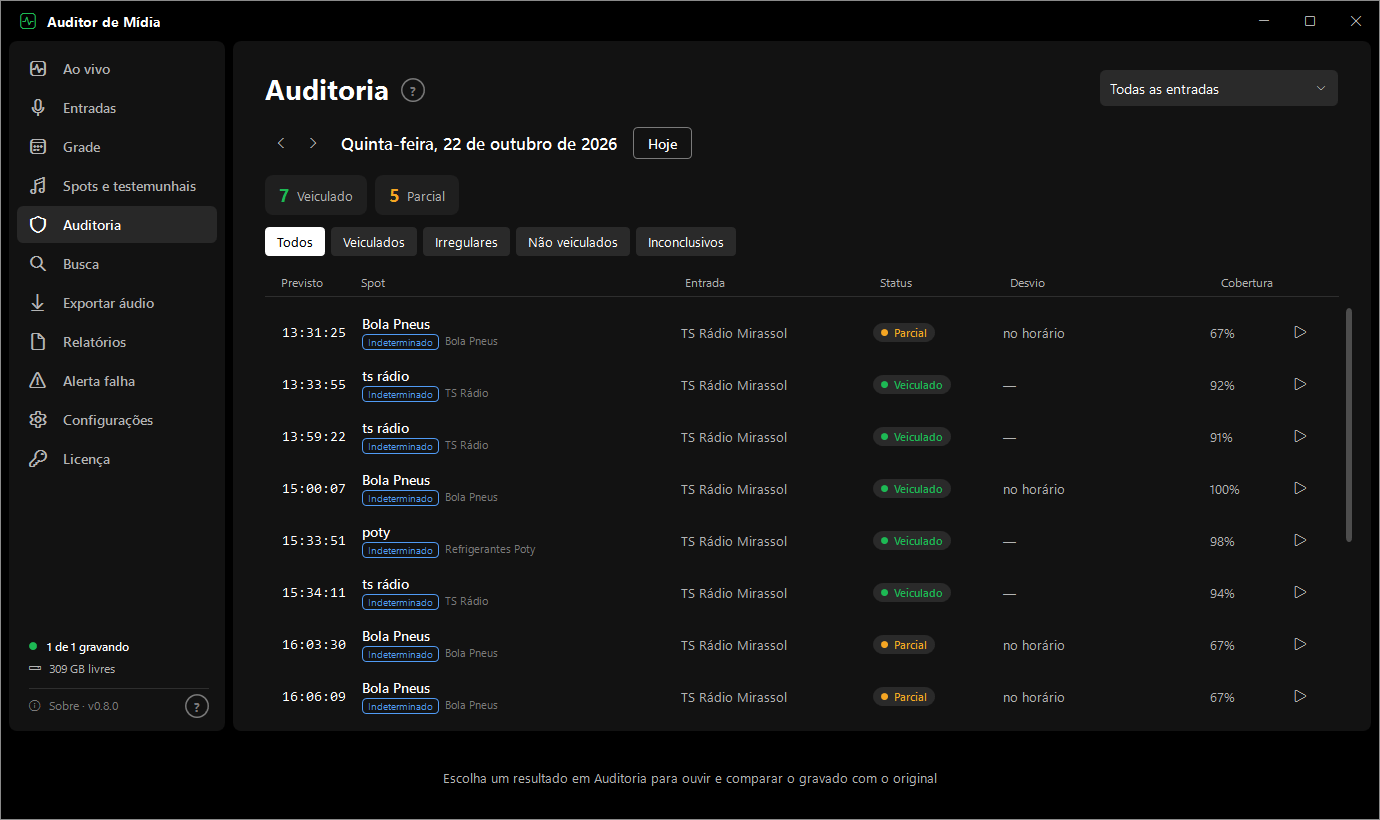Click the Parcial status of 13:31:25 row
The height and width of the screenshot is (820, 1380).
pyautogui.click(x=904, y=333)
